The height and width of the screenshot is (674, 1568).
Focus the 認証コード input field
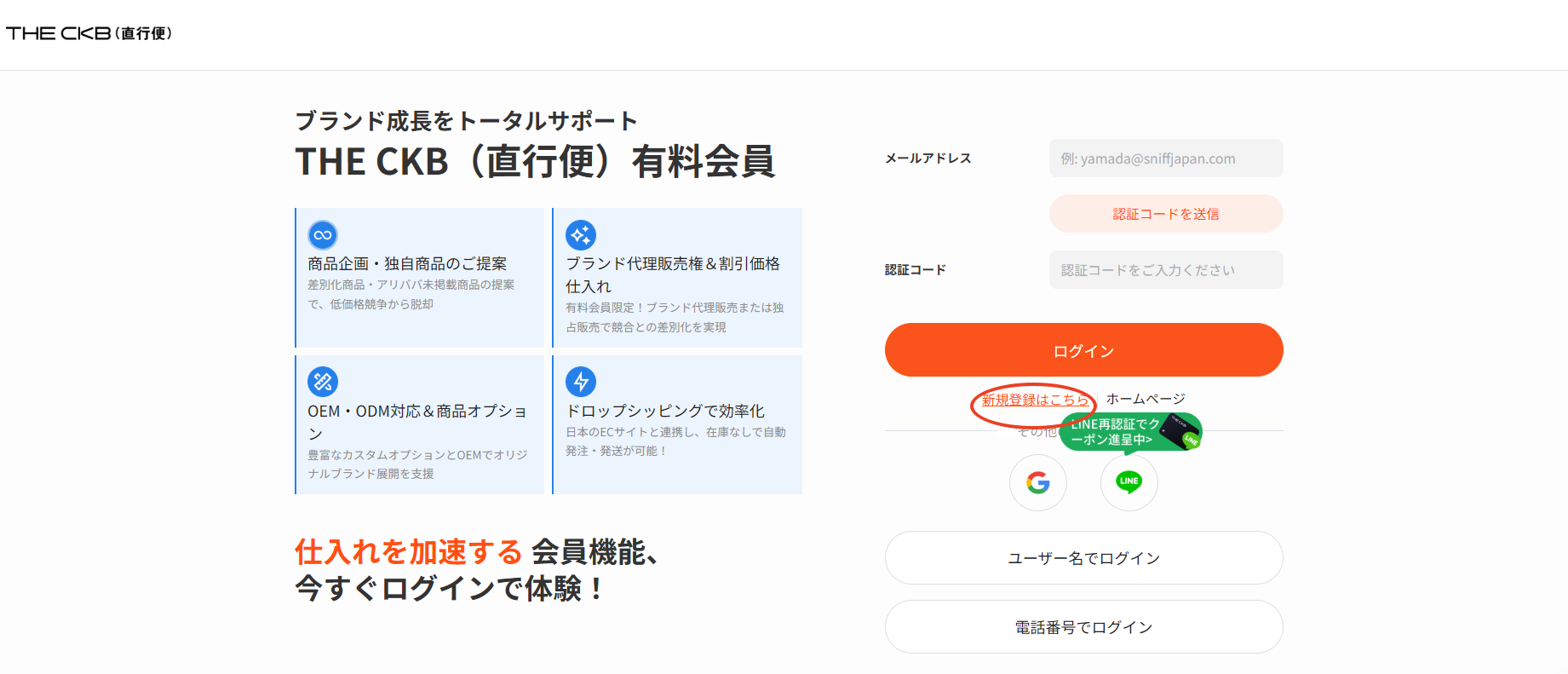pos(1166,270)
